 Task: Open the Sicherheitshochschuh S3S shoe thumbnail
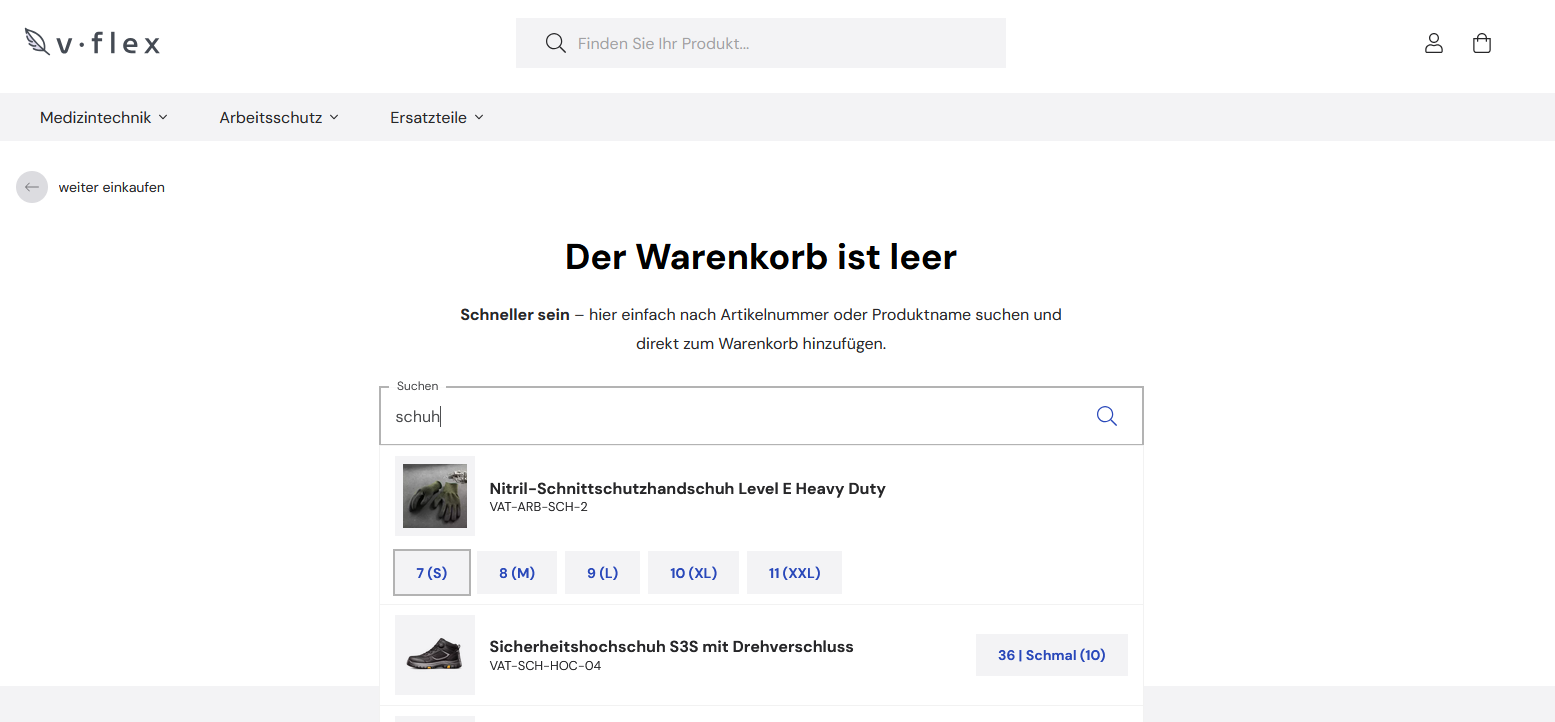(435, 655)
